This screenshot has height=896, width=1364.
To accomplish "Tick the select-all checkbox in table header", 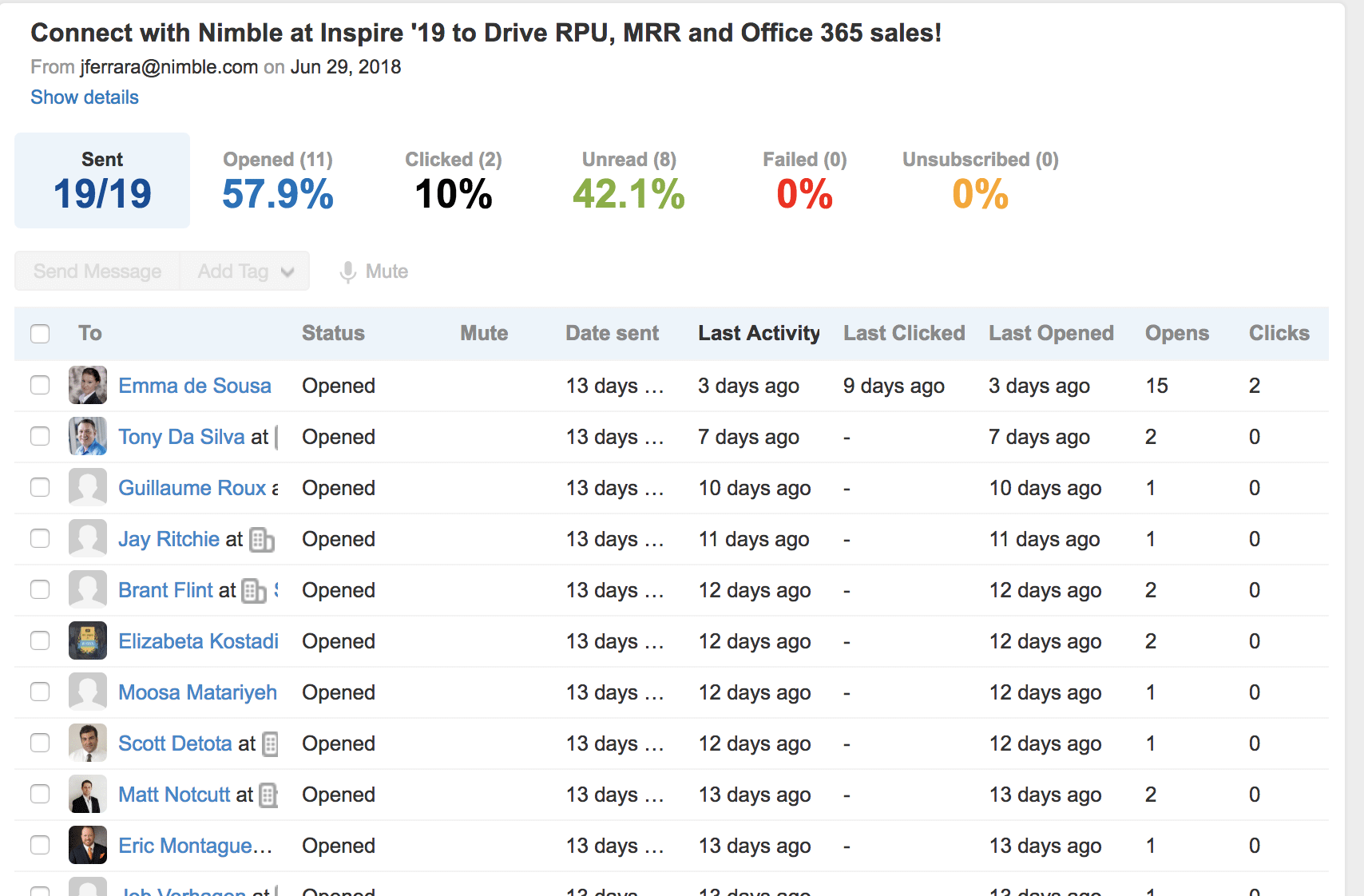I will [40, 334].
